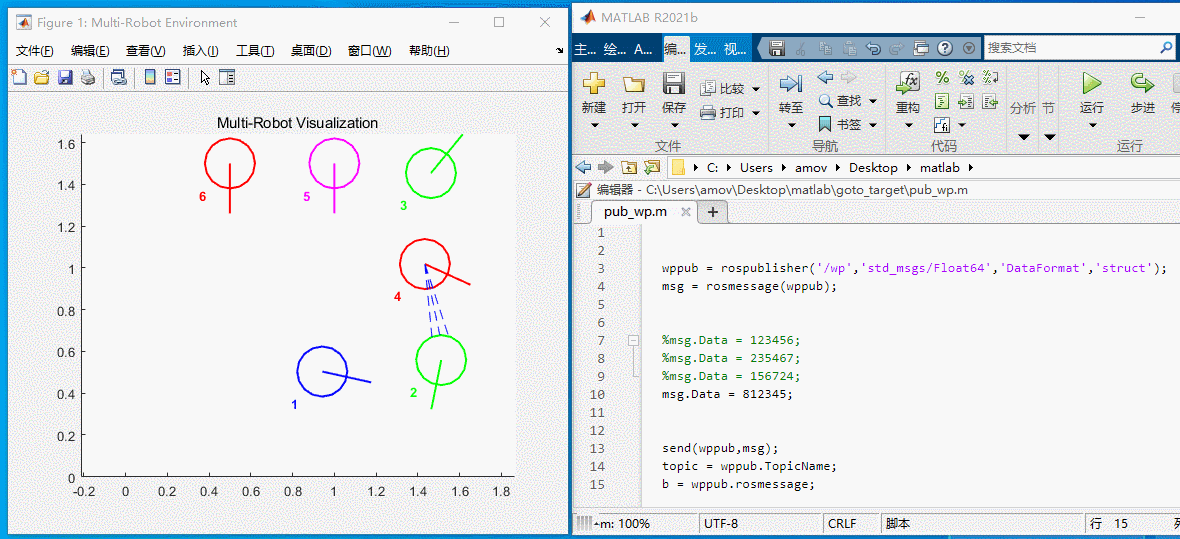The image size is (1180, 539).
Task: Click quick access Save icon in MATLAB
Action: click(778, 48)
